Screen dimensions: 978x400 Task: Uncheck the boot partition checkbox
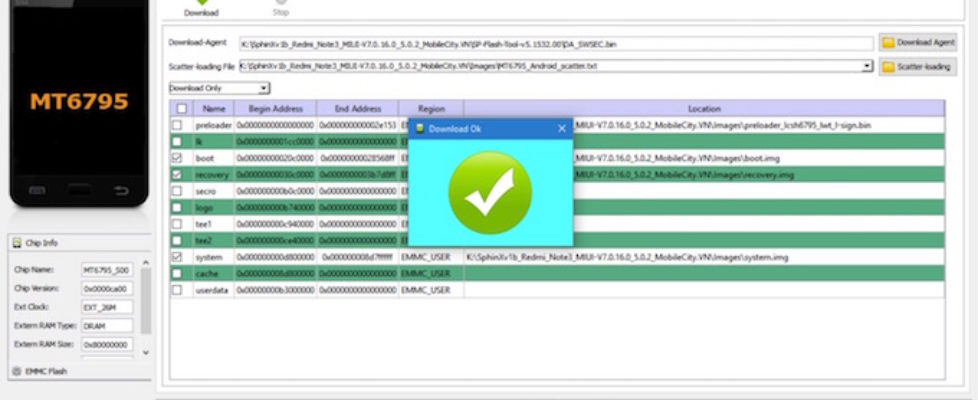pyautogui.click(x=177, y=158)
